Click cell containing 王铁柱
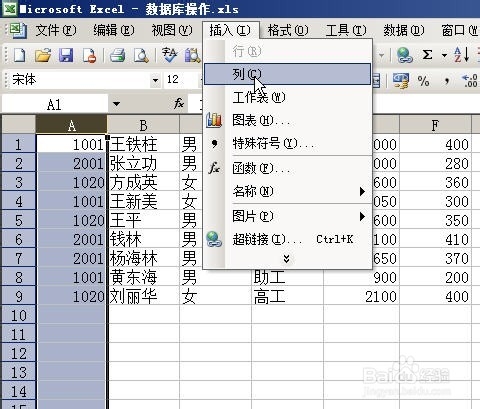The image size is (480, 409). click(x=143, y=144)
